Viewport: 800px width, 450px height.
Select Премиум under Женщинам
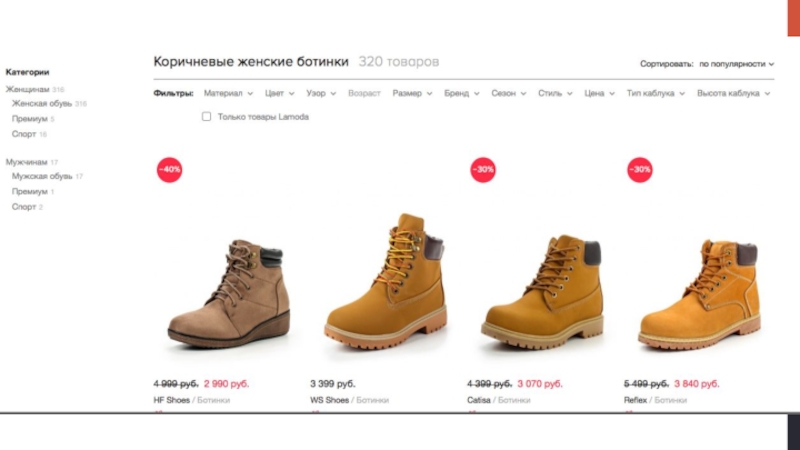click(30, 119)
